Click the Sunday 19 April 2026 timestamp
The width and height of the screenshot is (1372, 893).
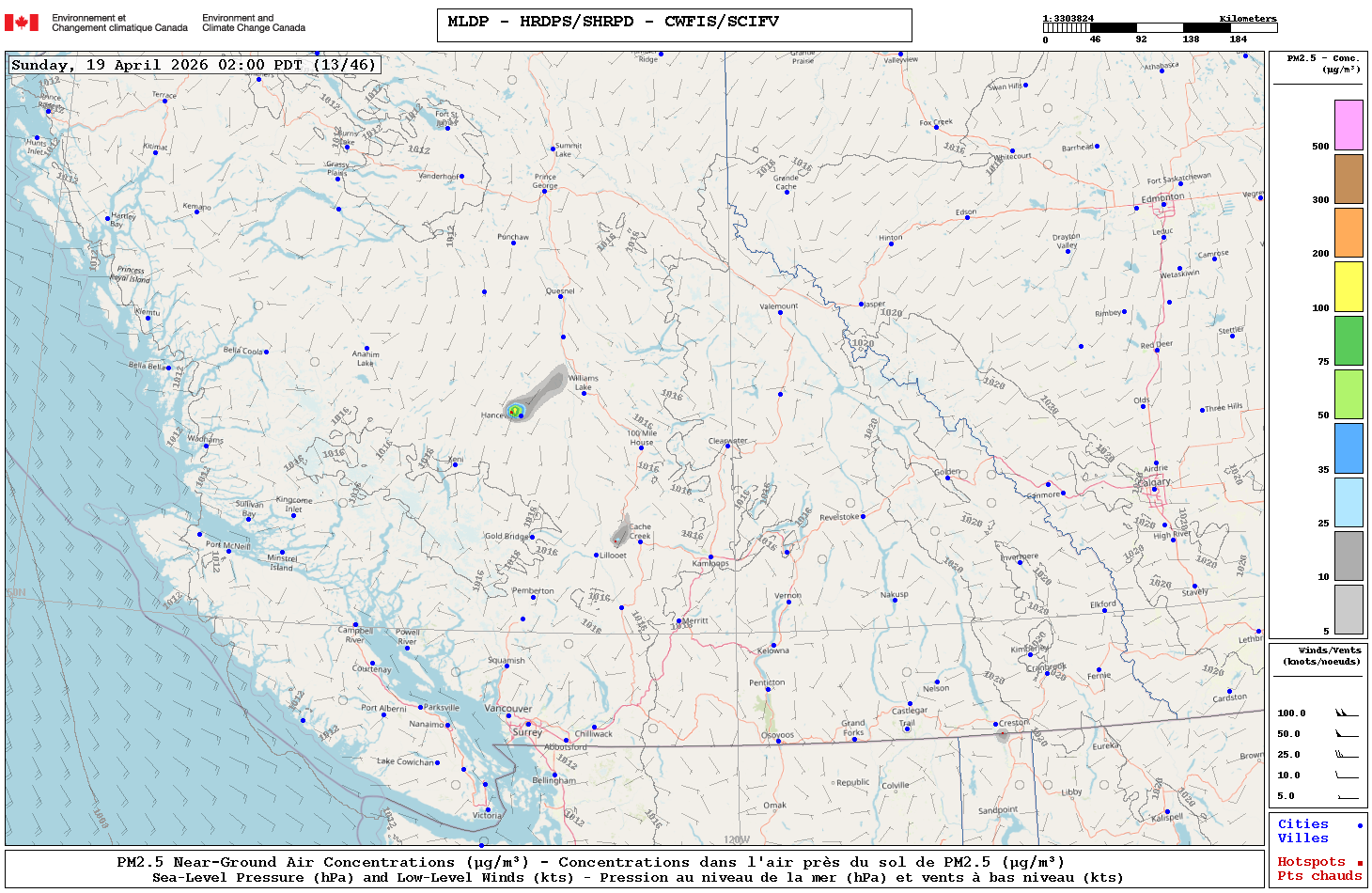point(194,65)
